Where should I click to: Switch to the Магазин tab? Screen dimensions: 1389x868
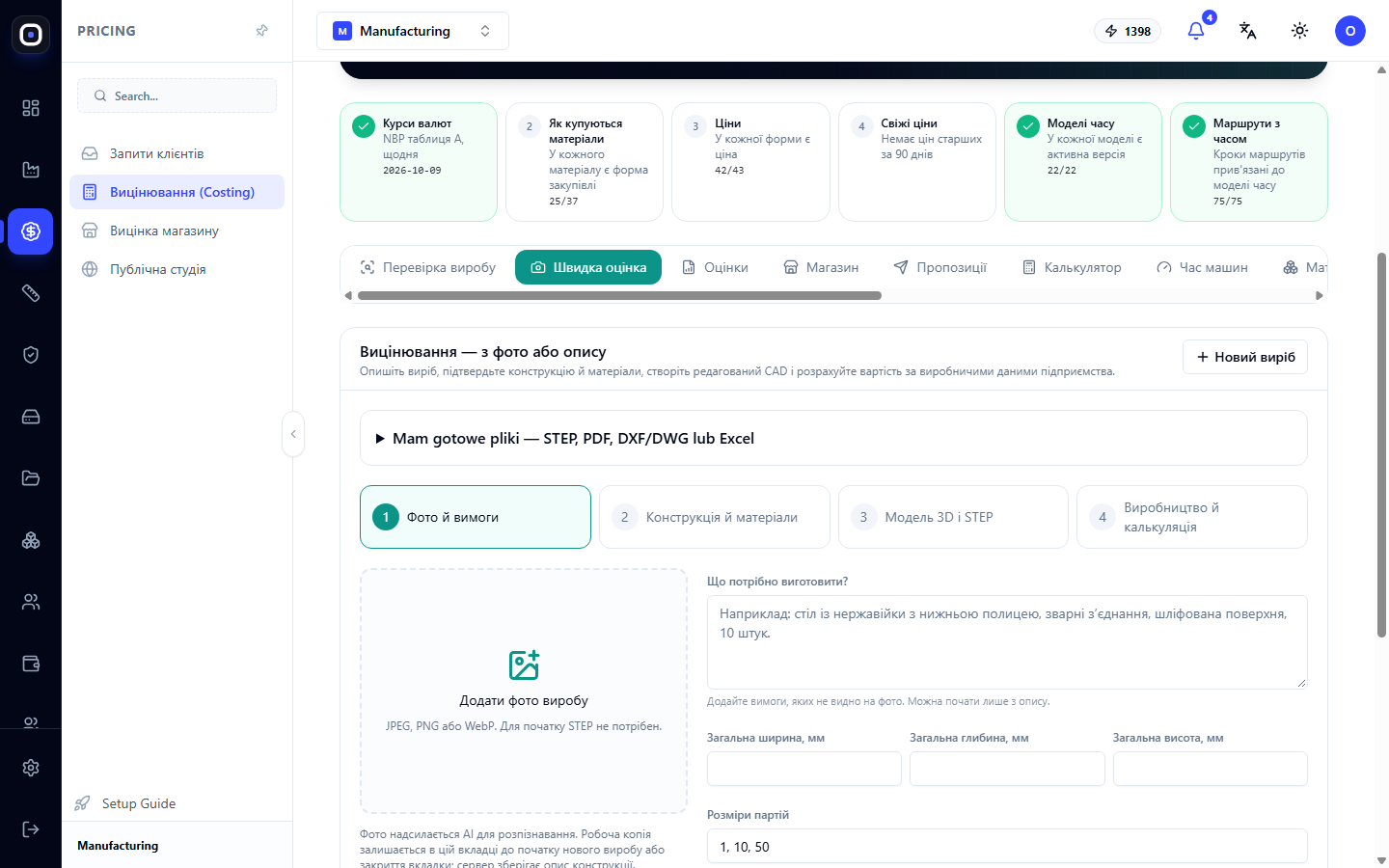pos(821,267)
